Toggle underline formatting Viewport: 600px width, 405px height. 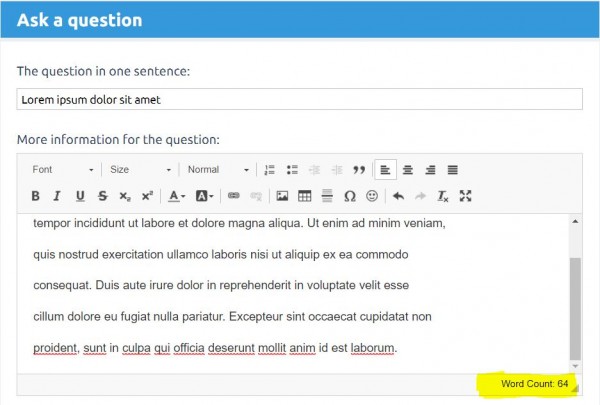point(80,196)
